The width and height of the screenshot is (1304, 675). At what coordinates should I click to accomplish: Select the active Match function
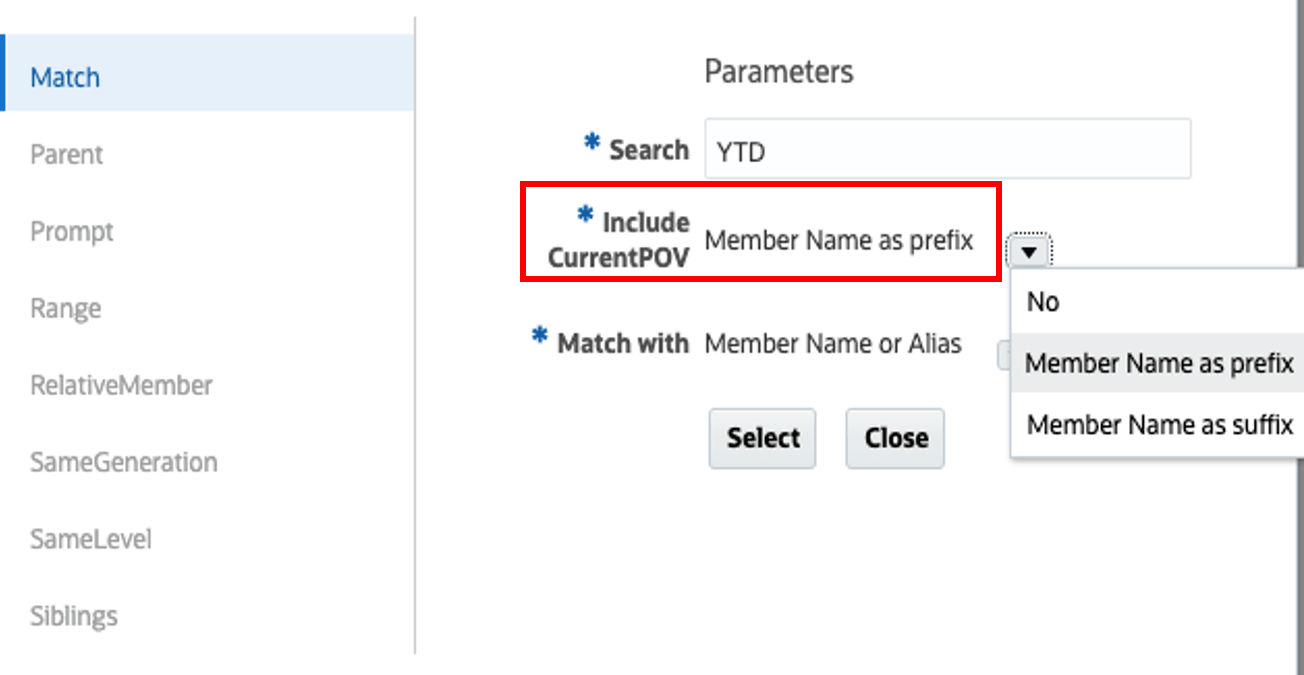click(x=64, y=76)
